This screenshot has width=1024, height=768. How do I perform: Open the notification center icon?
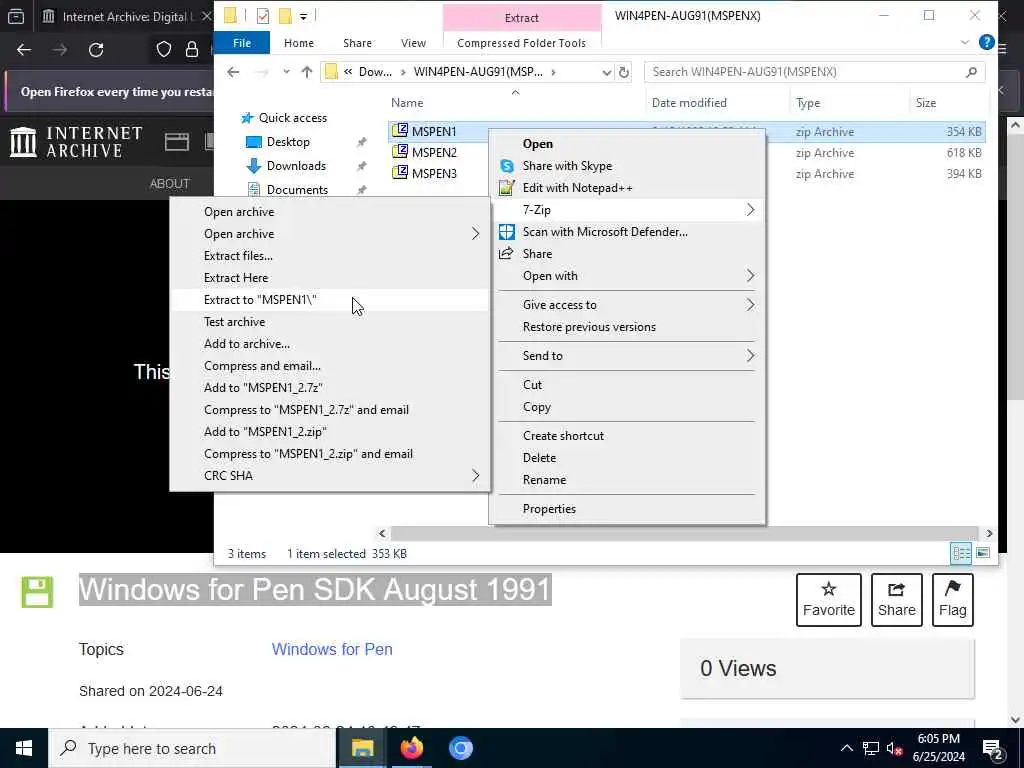pos(993,748)
